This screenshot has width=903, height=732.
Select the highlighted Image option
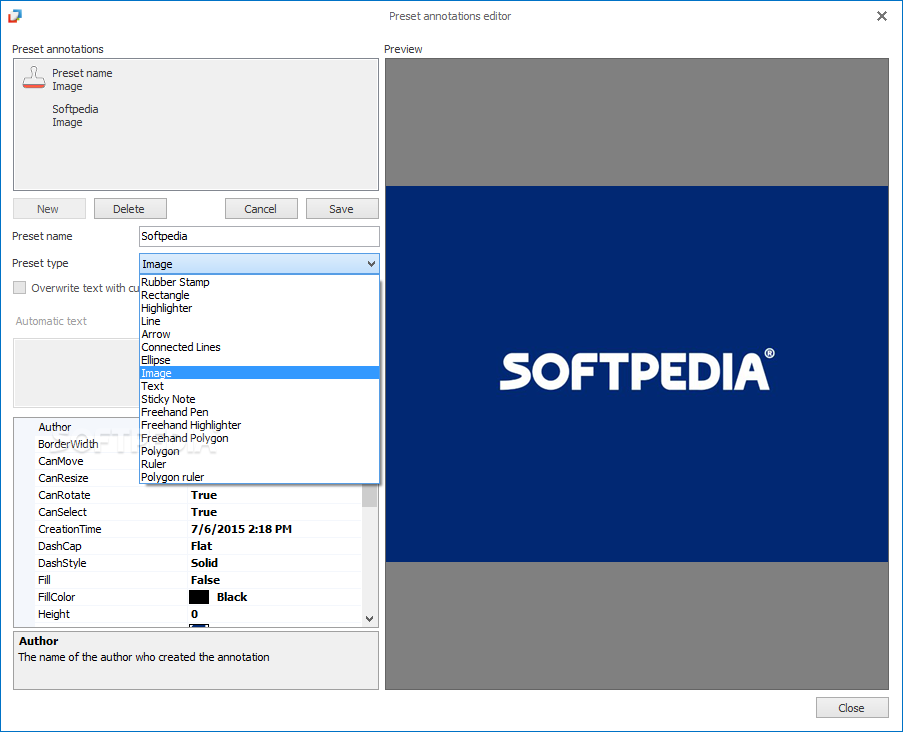(x=259, y=373)
